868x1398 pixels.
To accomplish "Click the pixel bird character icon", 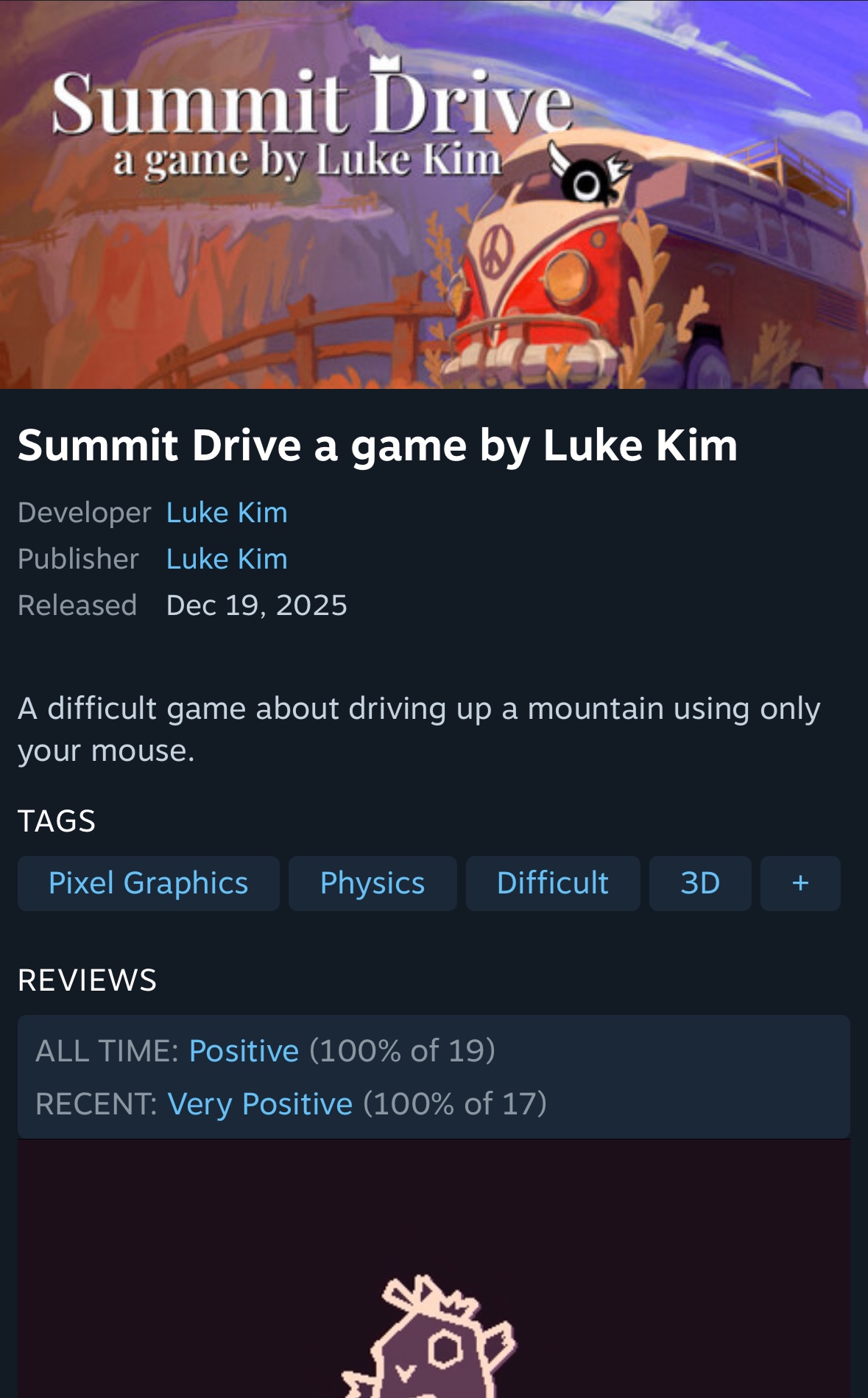I will click(428, 1335).
